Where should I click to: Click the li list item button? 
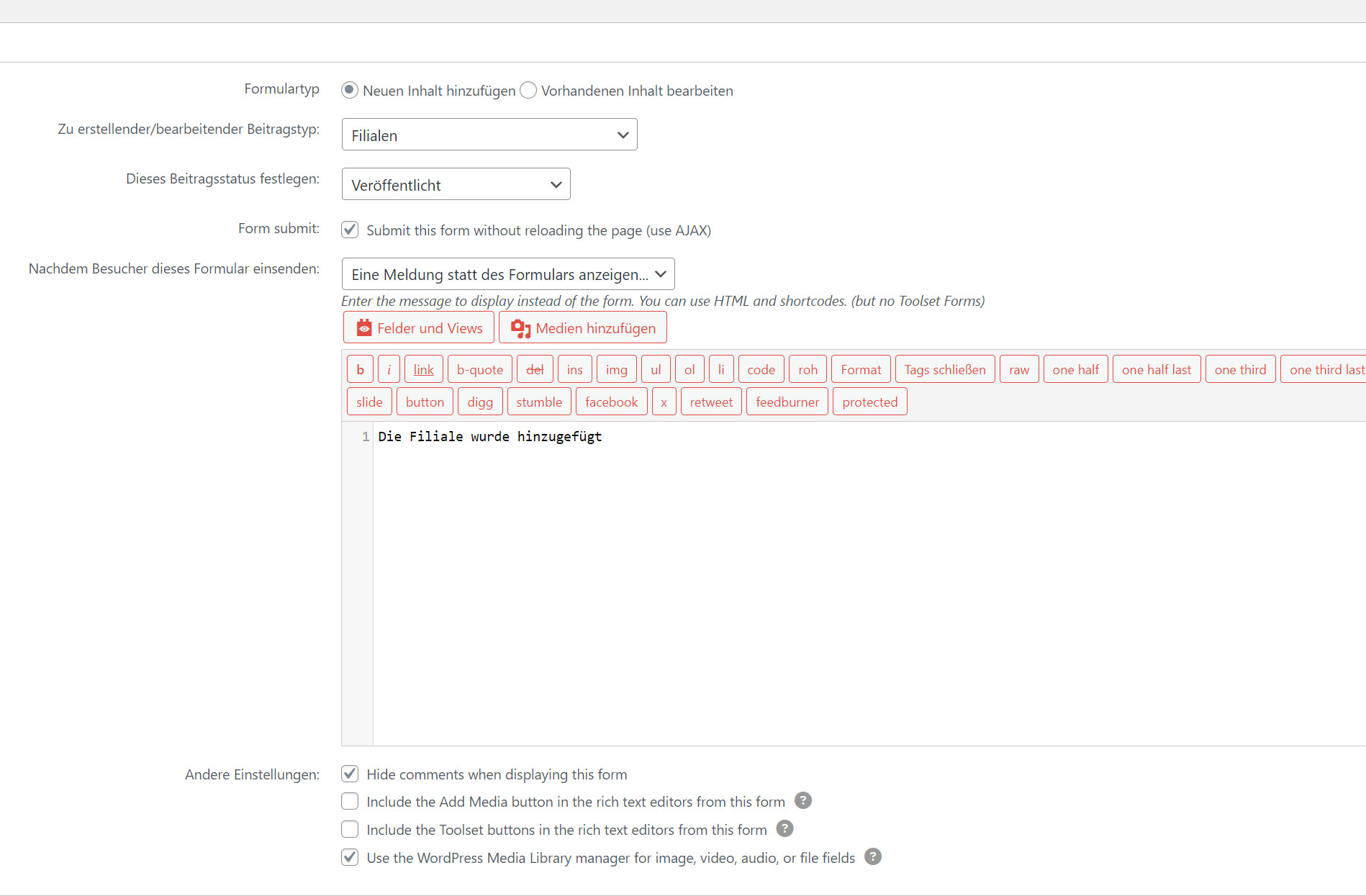721,369
